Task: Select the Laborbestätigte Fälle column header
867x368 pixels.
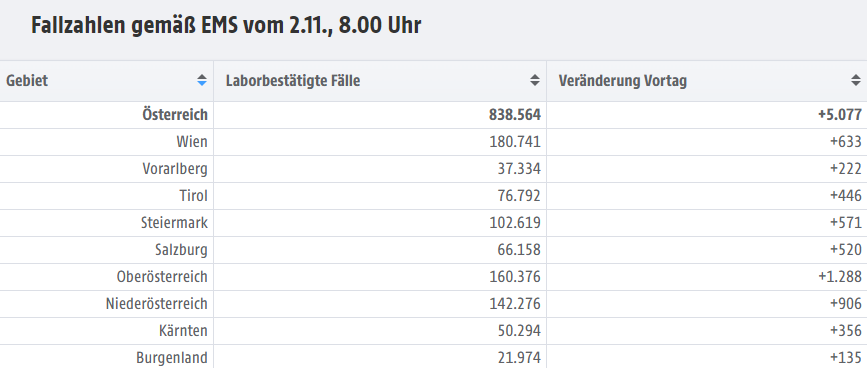Action: click(x=380, y=81)
